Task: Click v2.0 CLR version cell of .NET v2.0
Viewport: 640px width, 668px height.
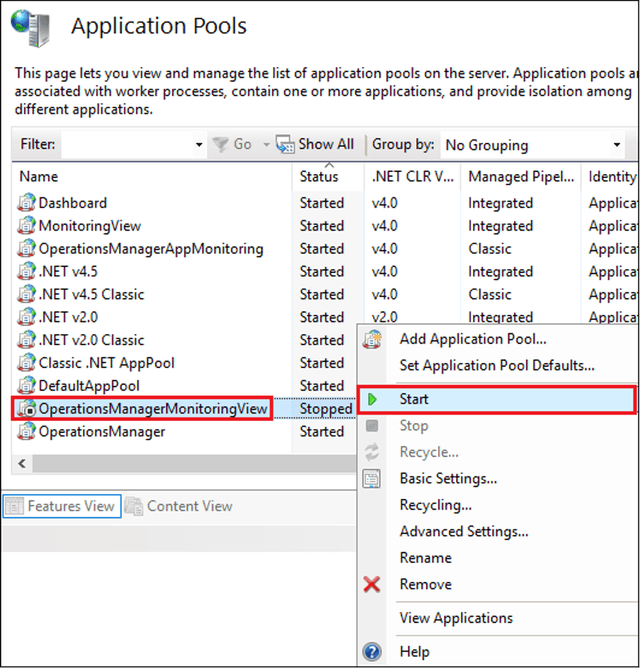Action: [384, 317]
